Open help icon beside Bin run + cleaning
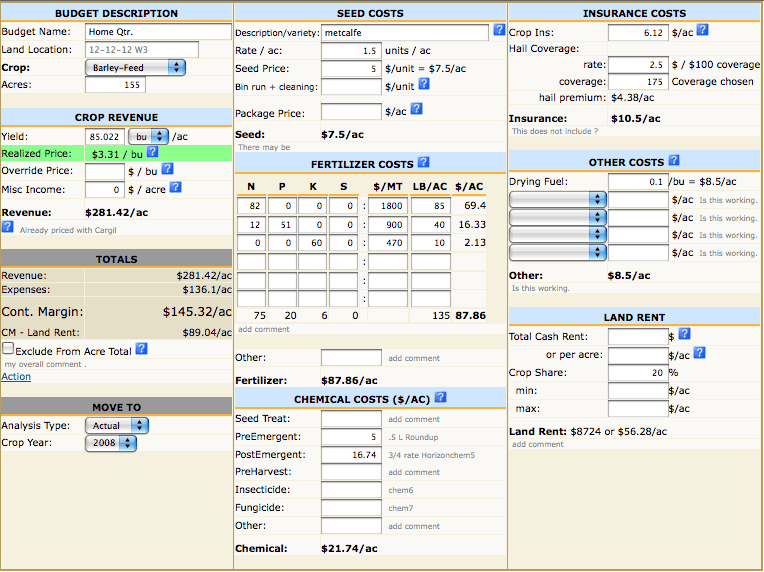This screenshot has height=572, width=764. [424, 84]
